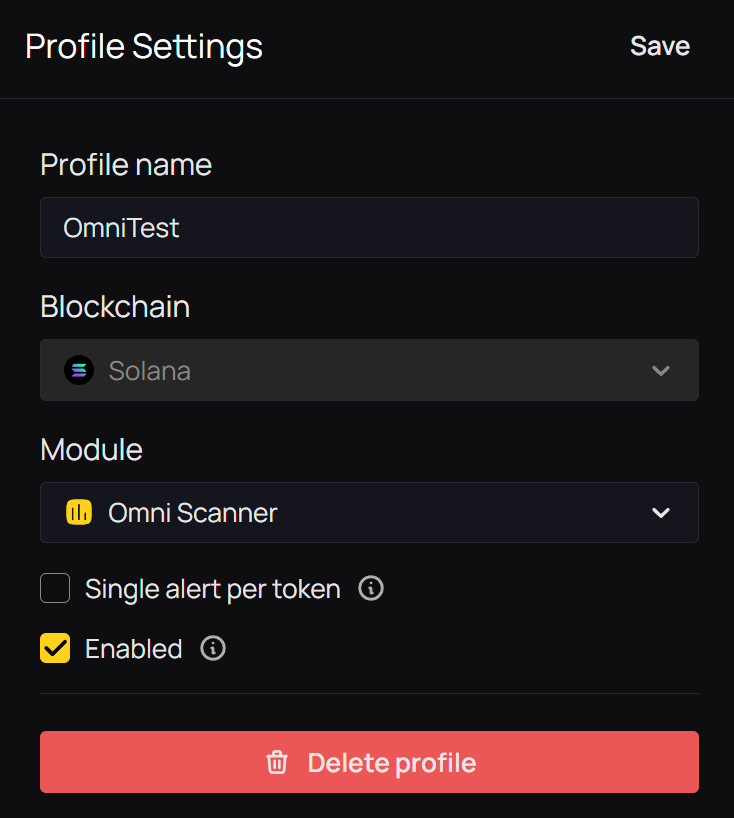Click the Enabled label text
734x818 pixels.
click(x=134, y=649)
